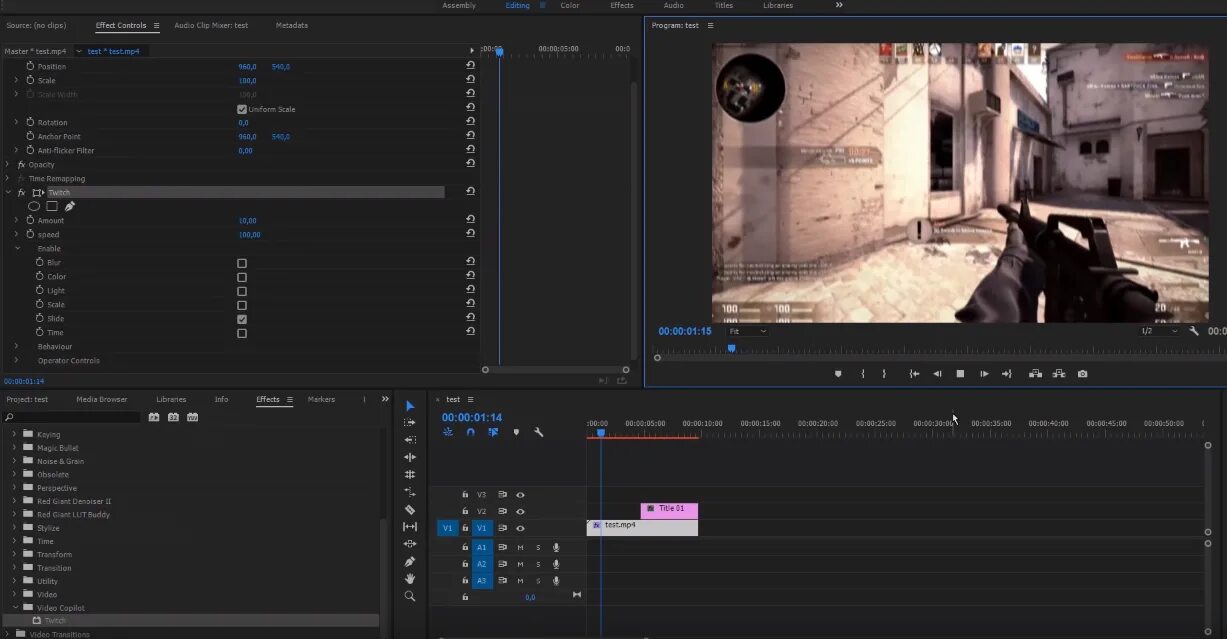This screenshot has height=639, width=1227.
Task: Hide track V3 with eye icon
Action: click(520, 495)
